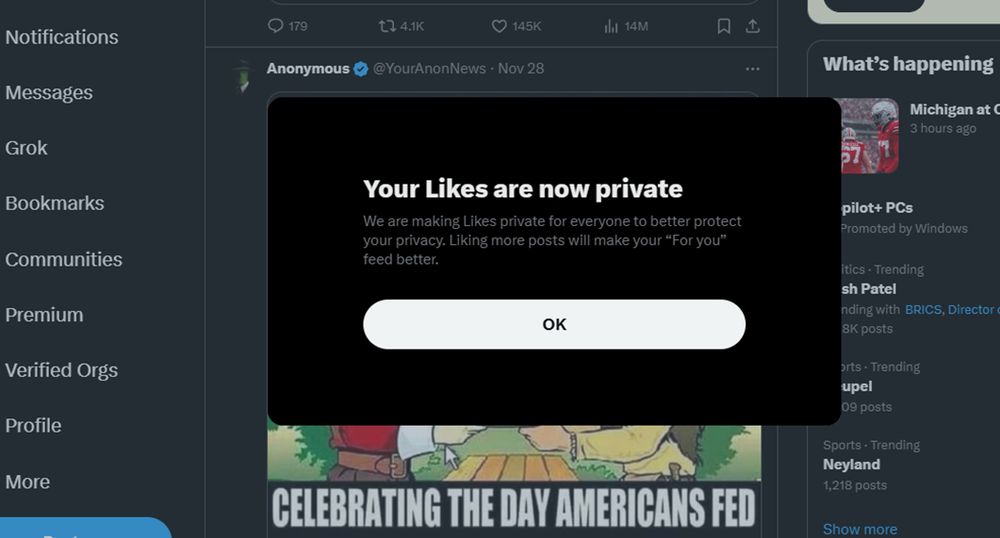The width and height of the screenshot is (1000, 538).
Task: Open Bookmarks from the left navigation
Action: click(x=55, y=203)
